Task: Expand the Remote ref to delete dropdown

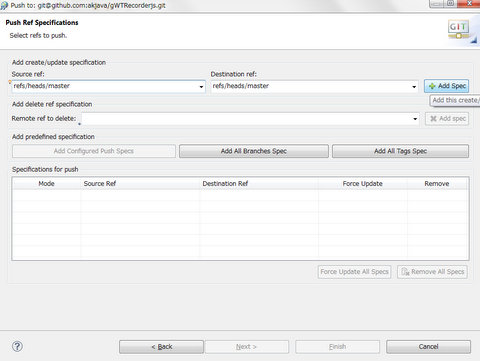Action: point(415,119)
